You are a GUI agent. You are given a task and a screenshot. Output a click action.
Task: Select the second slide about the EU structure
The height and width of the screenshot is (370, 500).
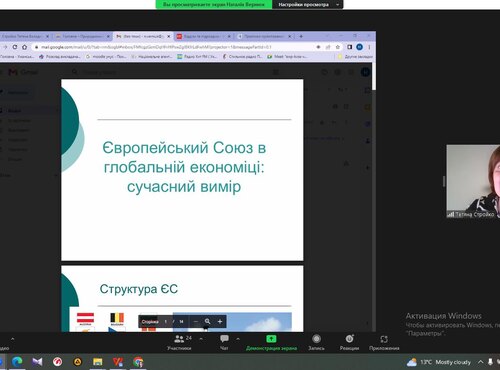point(182,299)
